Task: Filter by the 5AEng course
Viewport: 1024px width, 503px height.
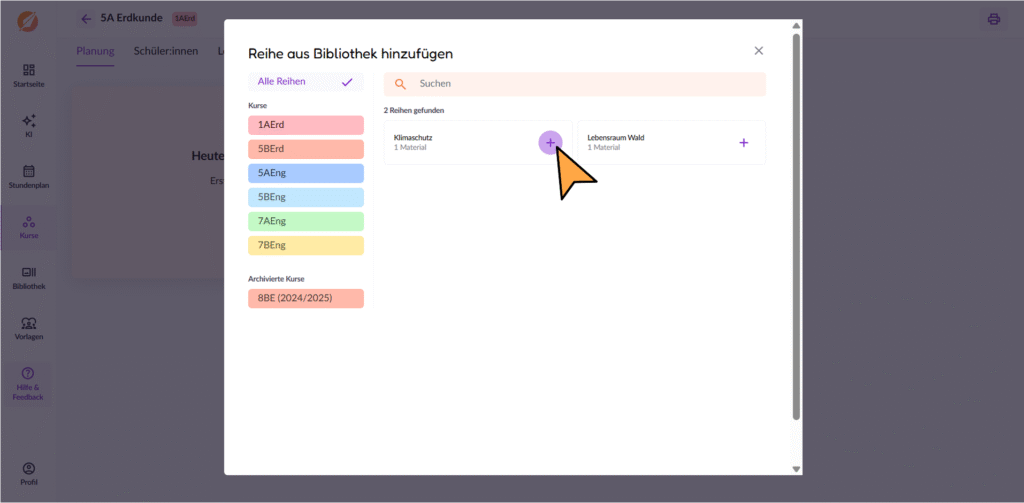Action: (305, 173)
